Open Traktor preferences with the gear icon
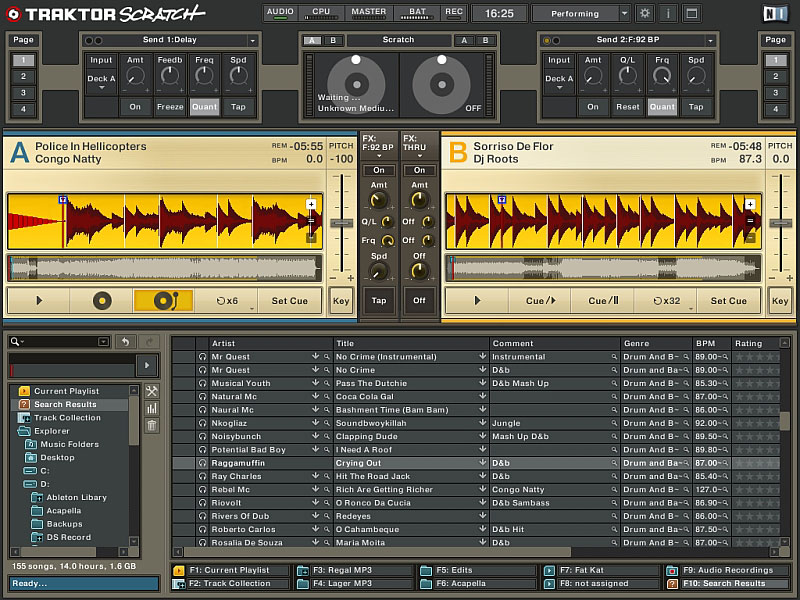This screenshot has width=800, height=600. (645, 14)
